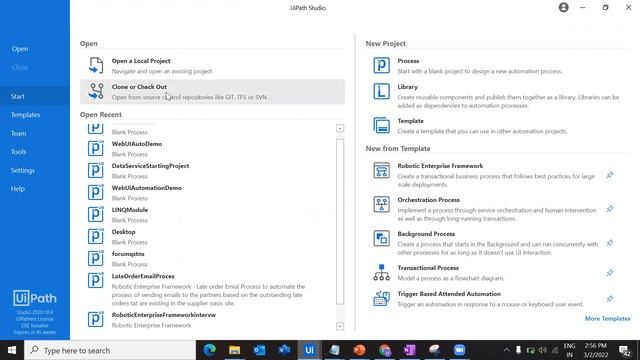Viewport: 640px width, 360px height.
Task: Click the Open Recent scrollbar thumb
Action: 340,222
